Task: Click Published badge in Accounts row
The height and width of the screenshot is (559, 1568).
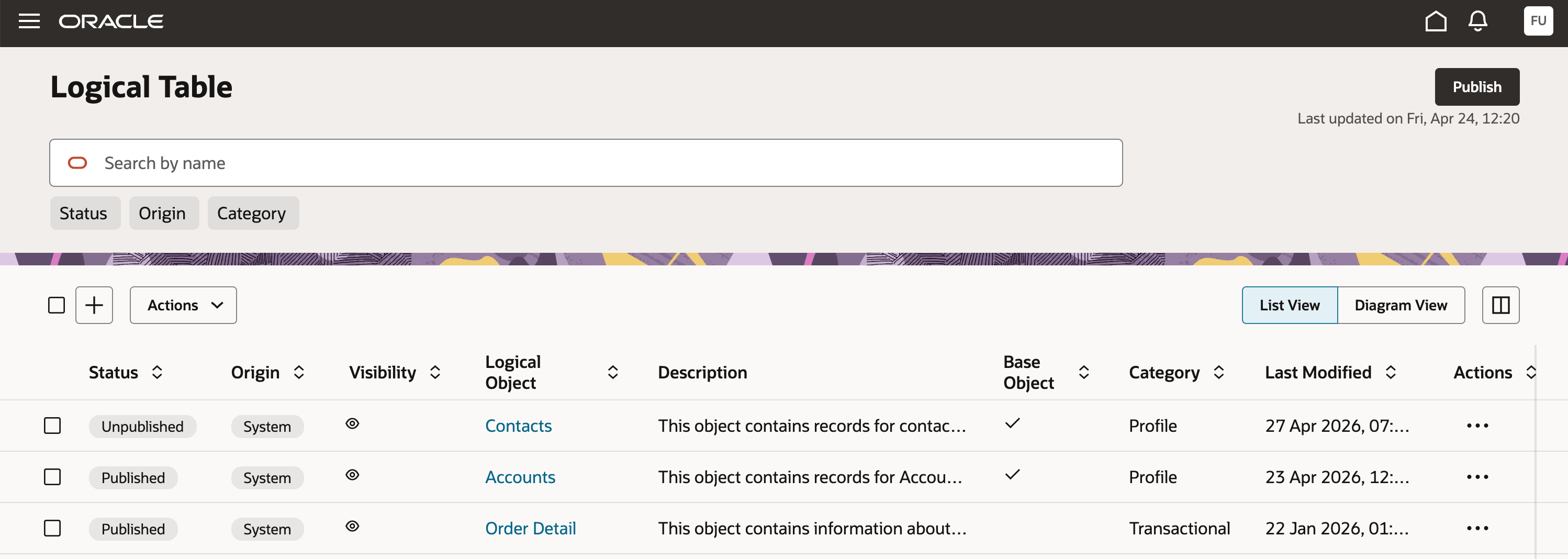Action: [x=133, y=477]
